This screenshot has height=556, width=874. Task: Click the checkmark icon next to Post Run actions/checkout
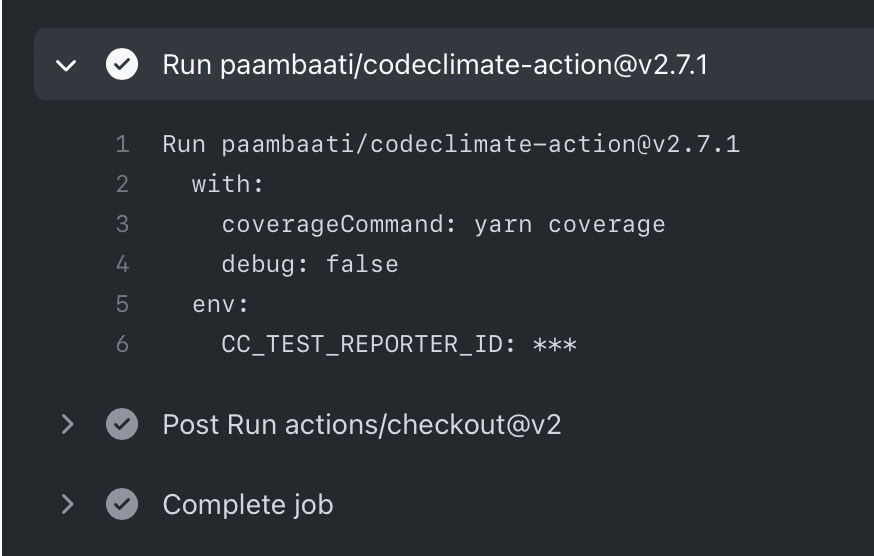122,424
